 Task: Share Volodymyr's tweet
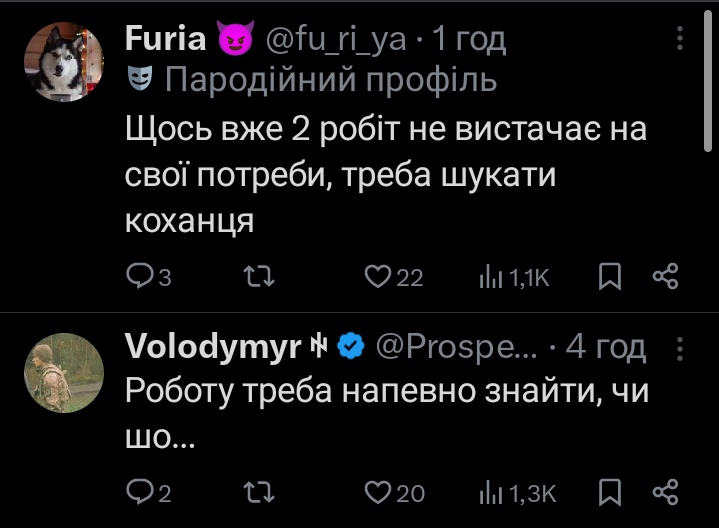point(665,492)
